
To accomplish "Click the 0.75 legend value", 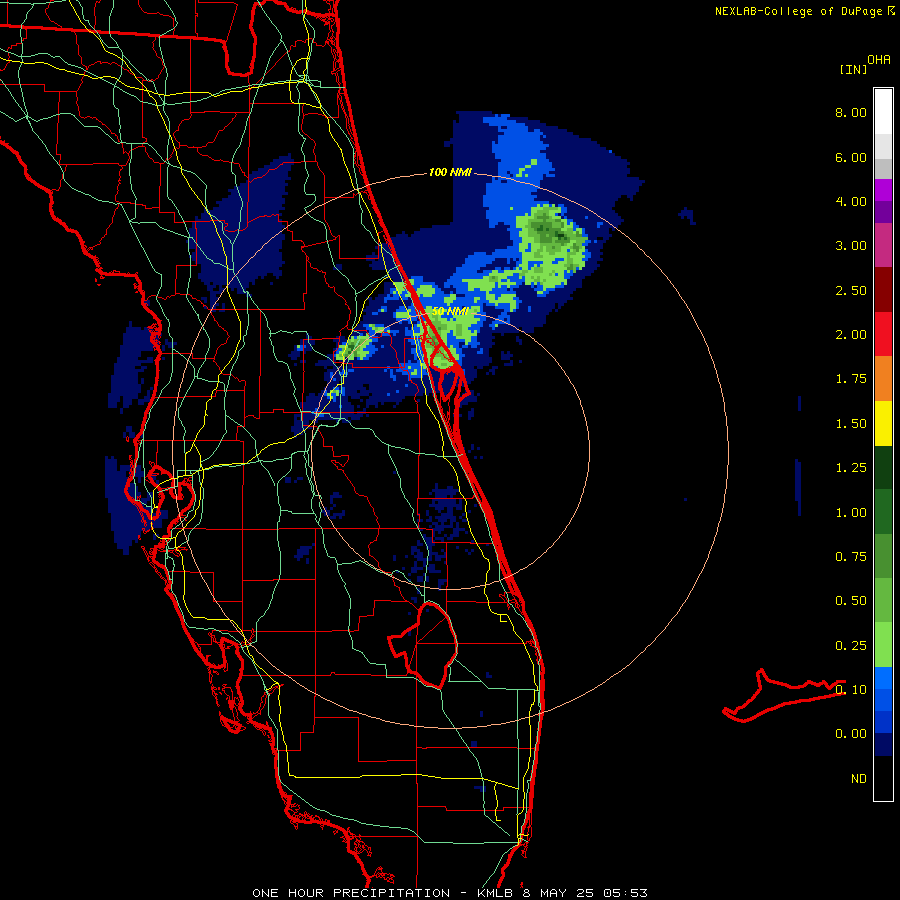I will [x=851, y=557].
